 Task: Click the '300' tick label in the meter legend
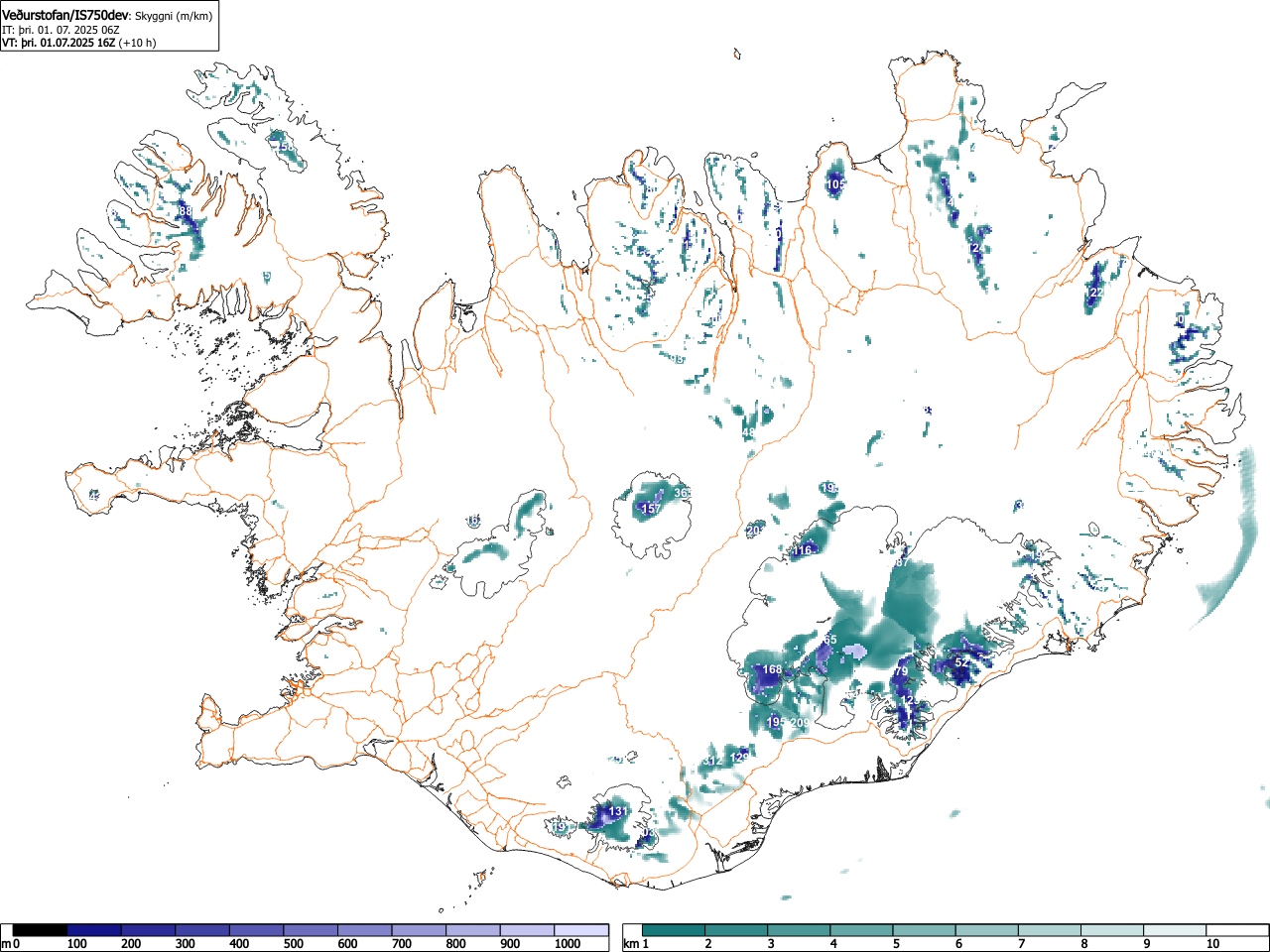coord(186,944)
